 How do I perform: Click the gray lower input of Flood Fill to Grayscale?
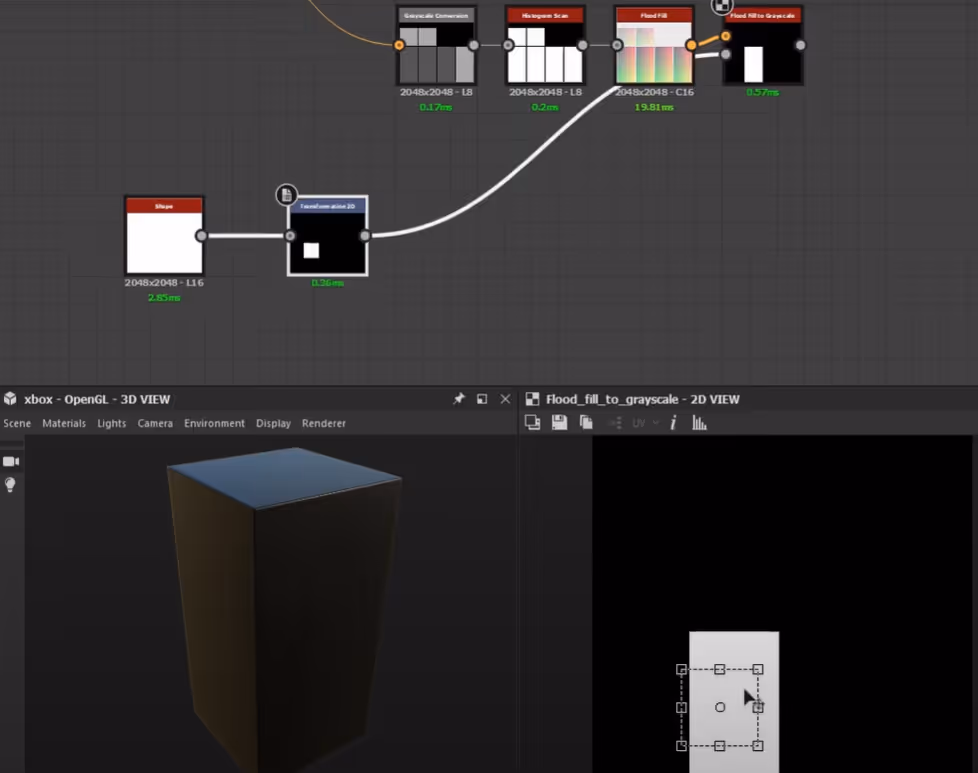(x=725, y=54)
